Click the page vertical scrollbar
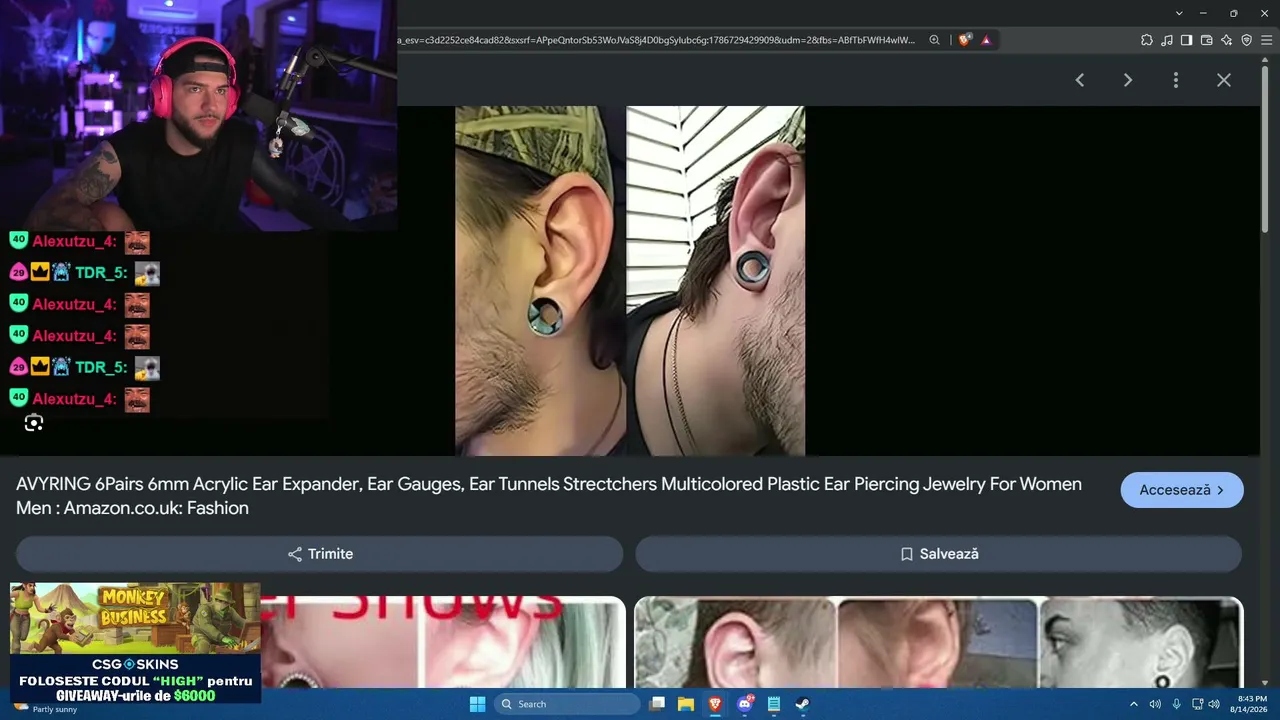Image resolution: width=1280 pixels, height=720 pixels. pos(1265,150)
